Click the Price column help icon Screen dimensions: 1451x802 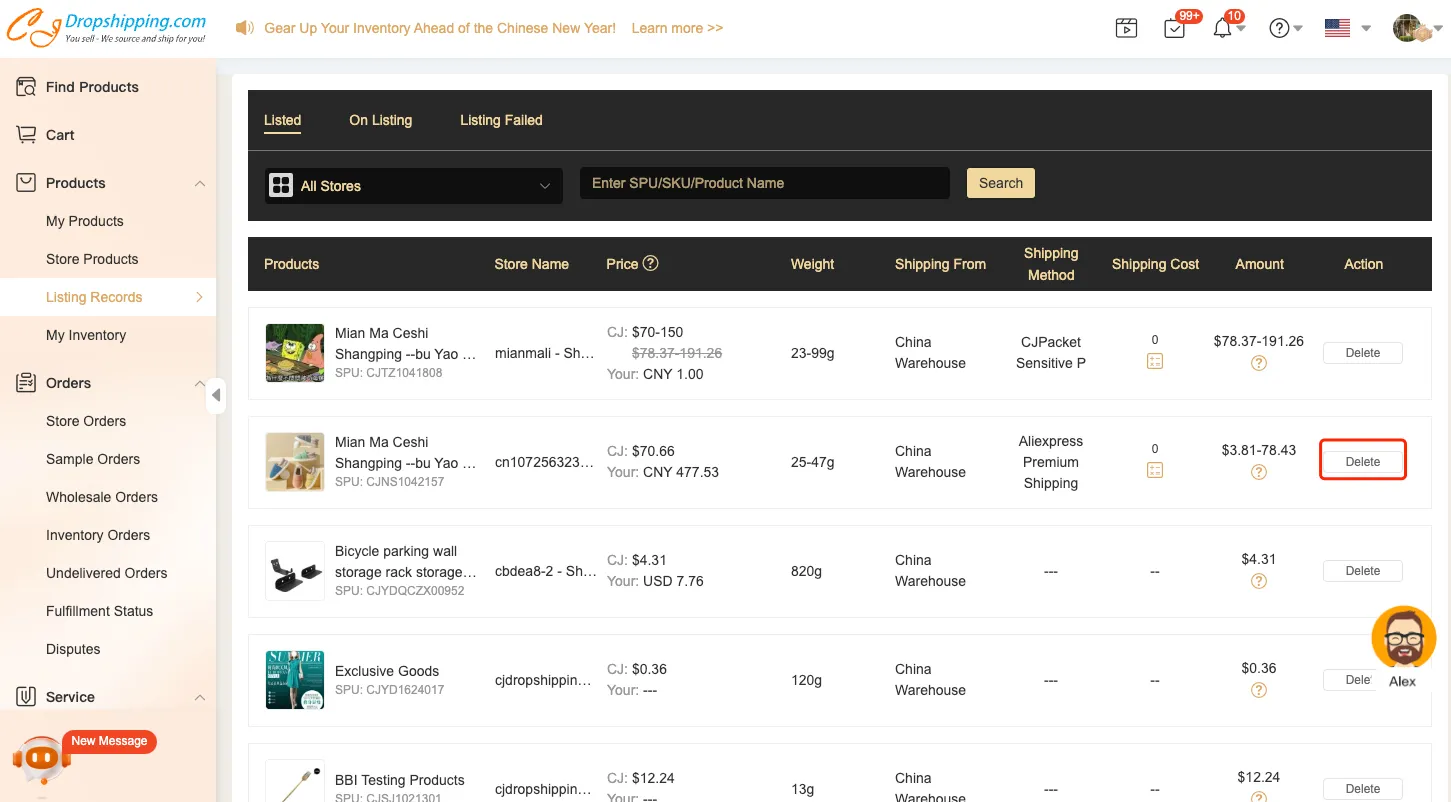[650, 263]
